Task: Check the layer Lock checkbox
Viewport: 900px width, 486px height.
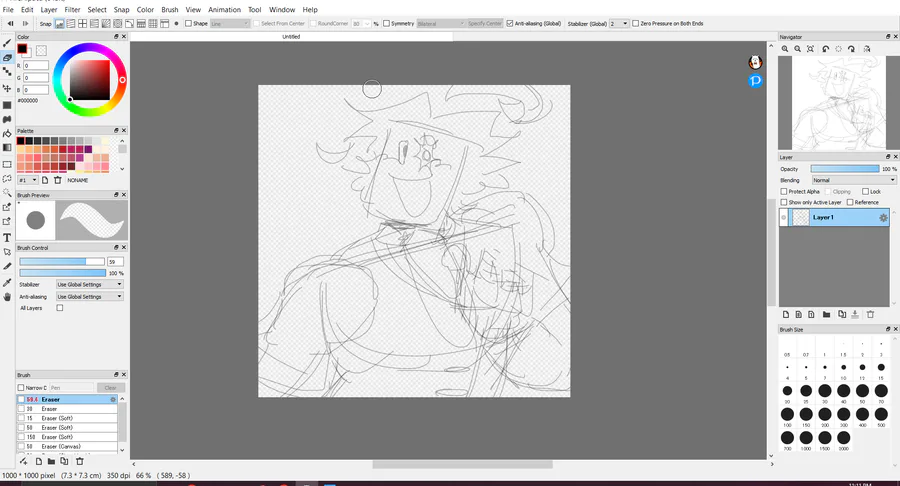Action: click(866, 192)
